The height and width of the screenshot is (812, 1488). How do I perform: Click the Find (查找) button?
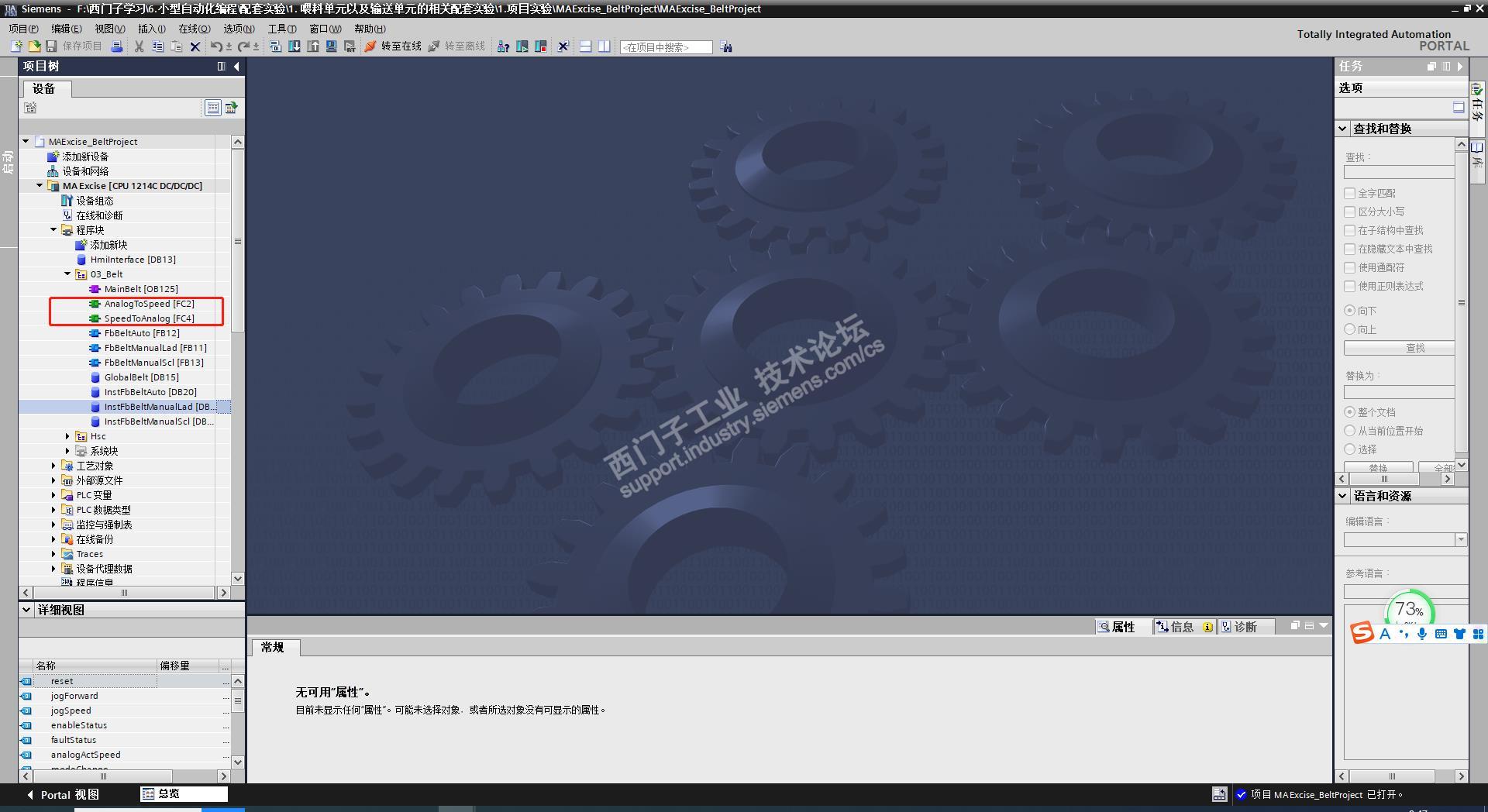click(1399, 349)
